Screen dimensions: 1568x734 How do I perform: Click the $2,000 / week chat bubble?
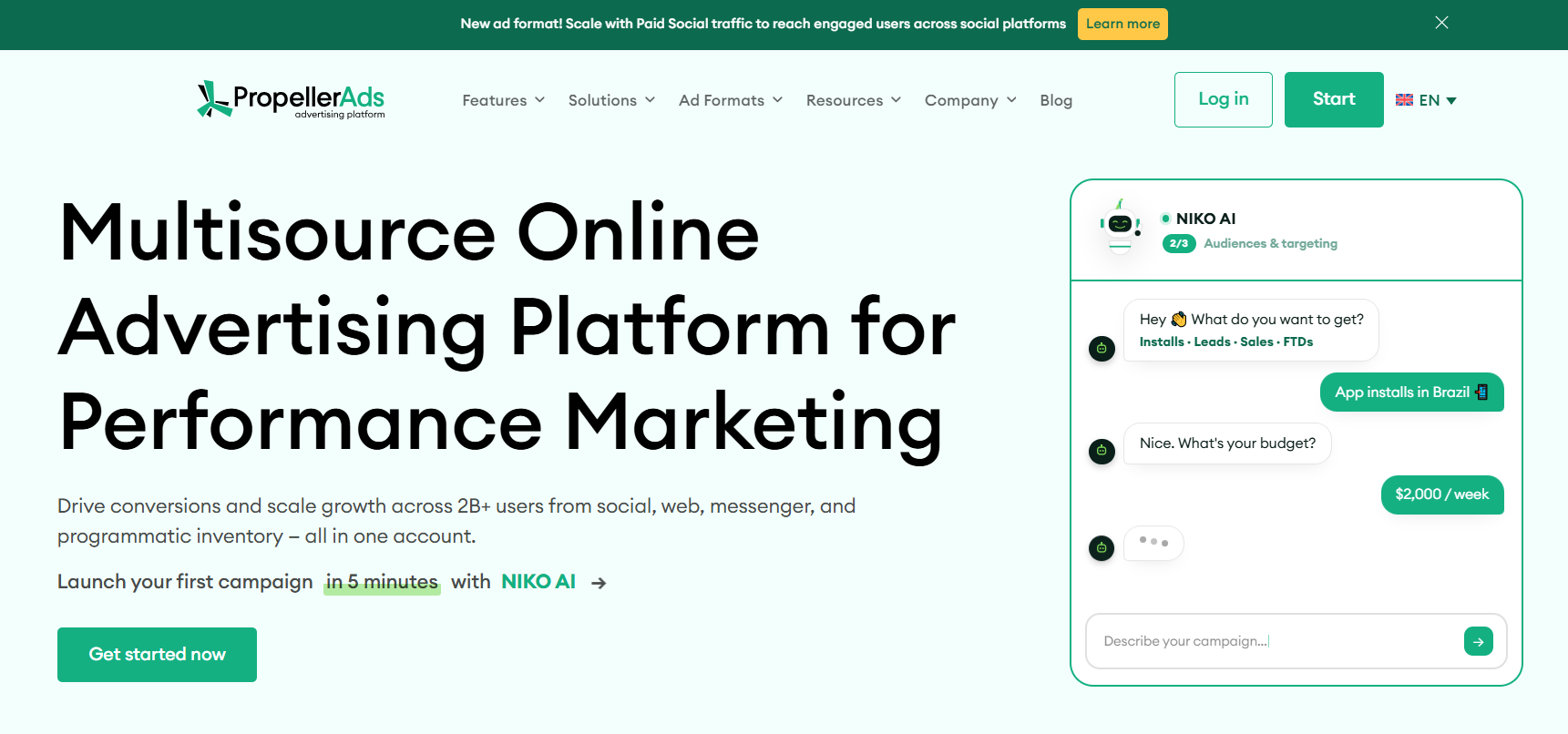(x=1442, y=494)
